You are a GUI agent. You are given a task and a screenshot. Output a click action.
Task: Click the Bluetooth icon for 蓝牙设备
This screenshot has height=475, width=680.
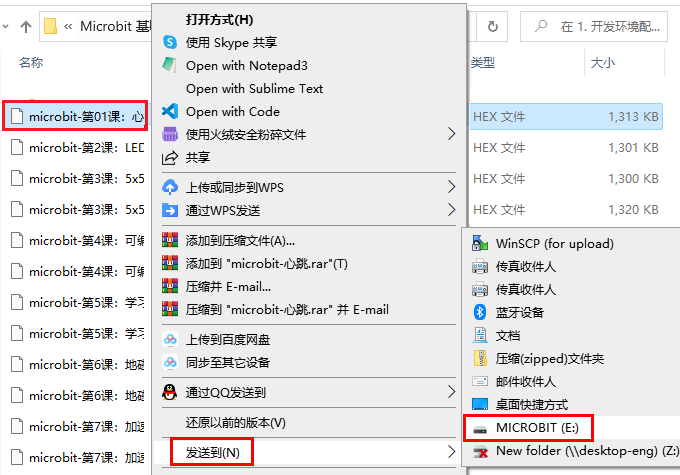pyautogui.click(x=480, y=312)
